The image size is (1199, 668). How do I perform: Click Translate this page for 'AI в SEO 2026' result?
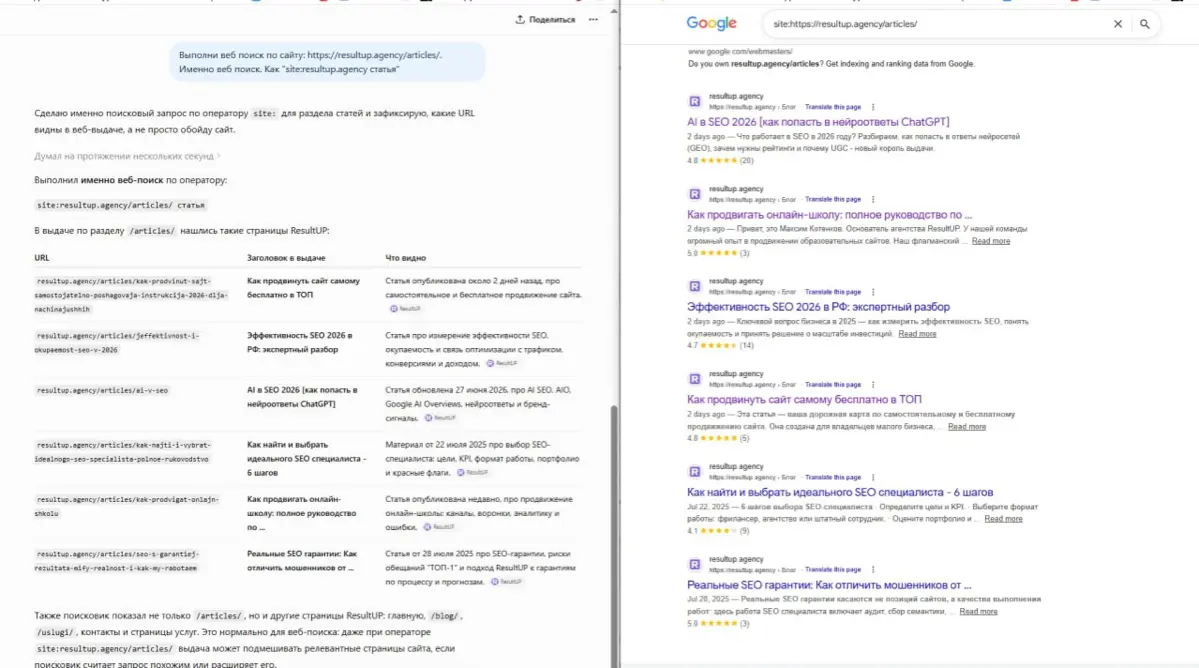[833, 107]
